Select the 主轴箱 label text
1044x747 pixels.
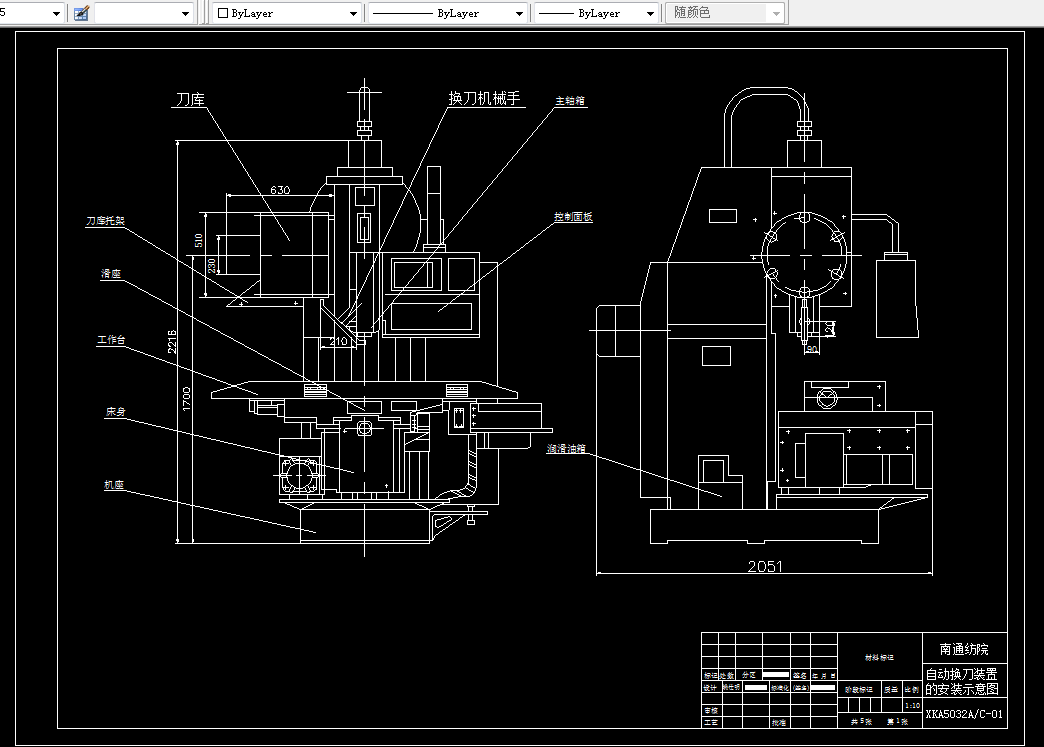(x=570, y=101)
